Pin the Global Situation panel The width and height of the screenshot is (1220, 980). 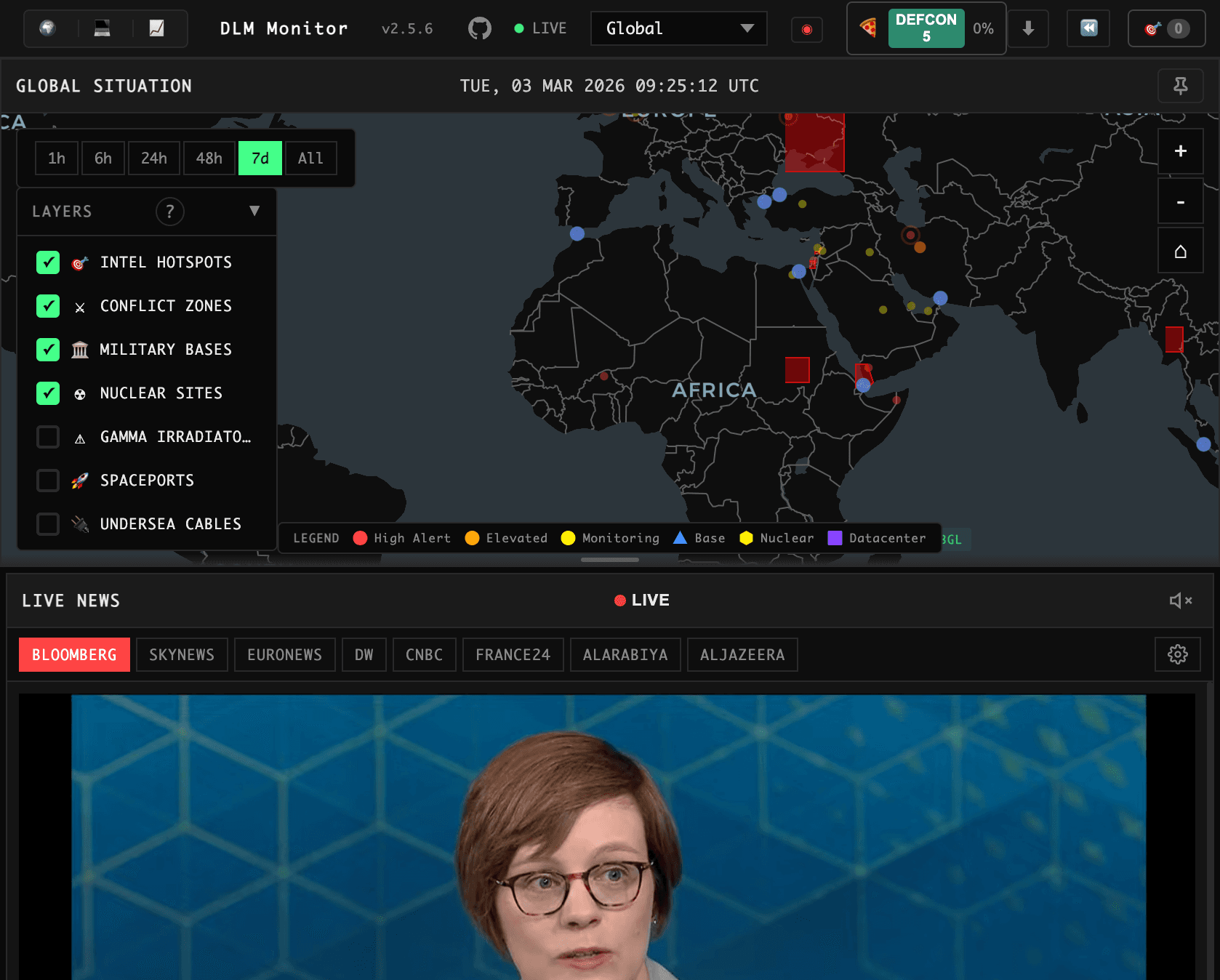click(x=1181, y=86)
